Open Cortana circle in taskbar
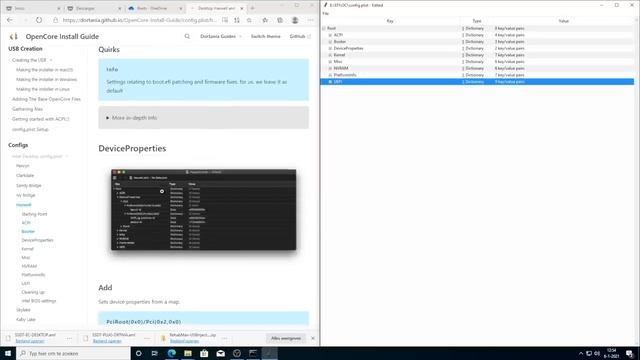Viewport: 640px width, 360px height. [138, 353]
